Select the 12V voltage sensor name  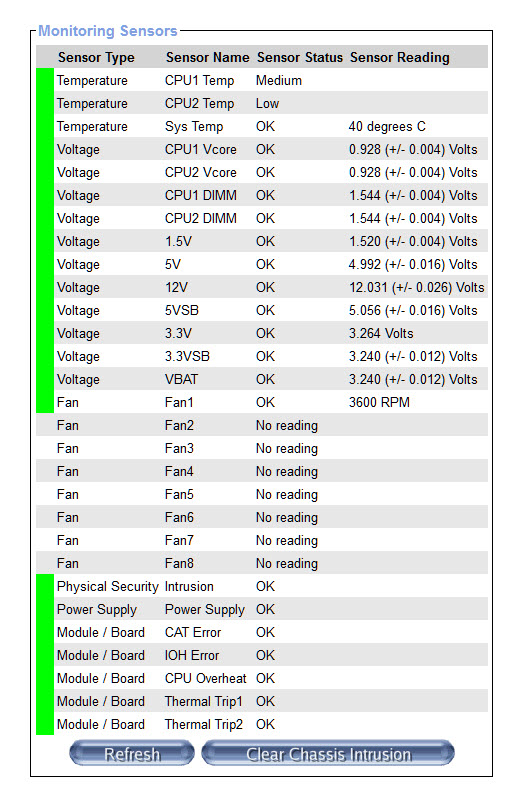coord(176,287)
